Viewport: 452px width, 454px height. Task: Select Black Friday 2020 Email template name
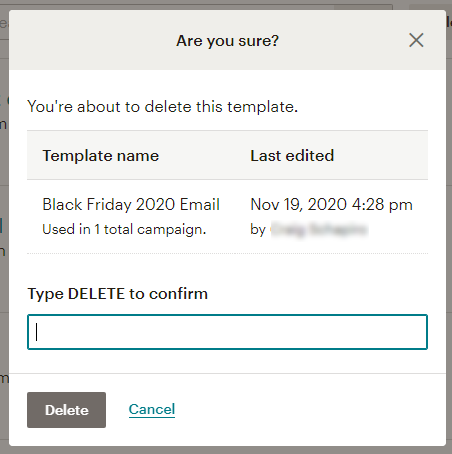click(x=131, y=204)
